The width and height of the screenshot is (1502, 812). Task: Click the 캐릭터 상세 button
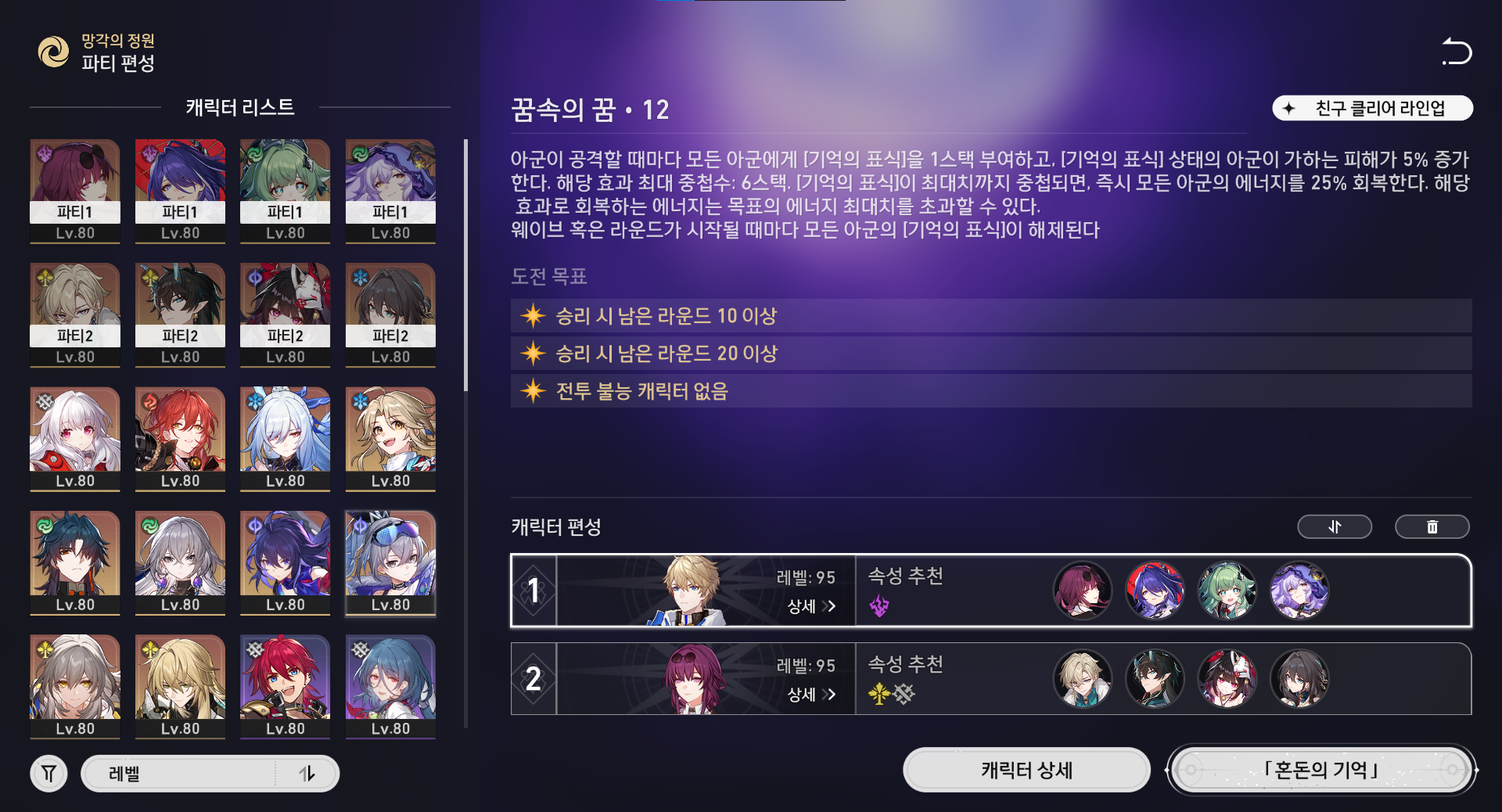(1026, 771)
